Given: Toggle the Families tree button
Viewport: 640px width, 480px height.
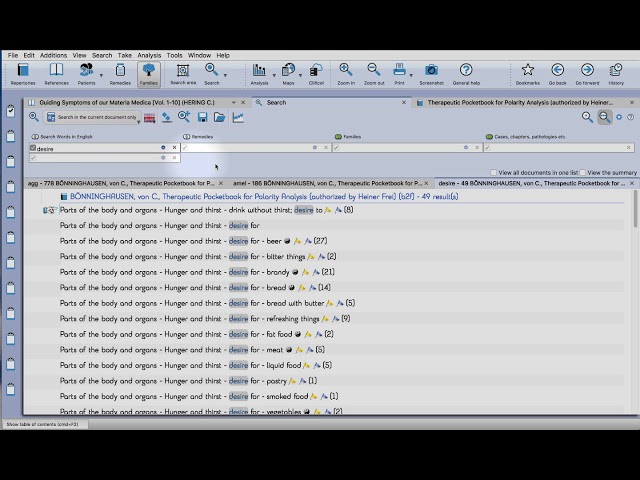Looking at the screenshot, I should click(x=149, y=74).
